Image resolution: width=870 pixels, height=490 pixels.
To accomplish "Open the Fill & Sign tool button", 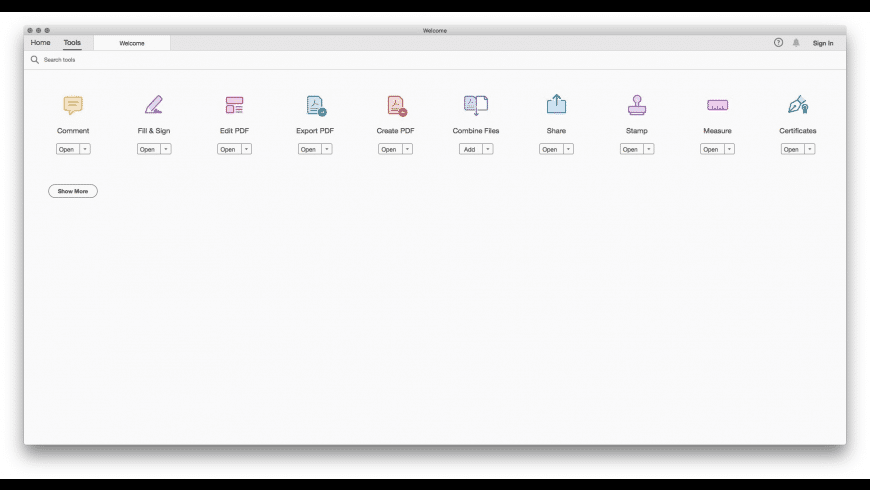I will tap(149, 149).
